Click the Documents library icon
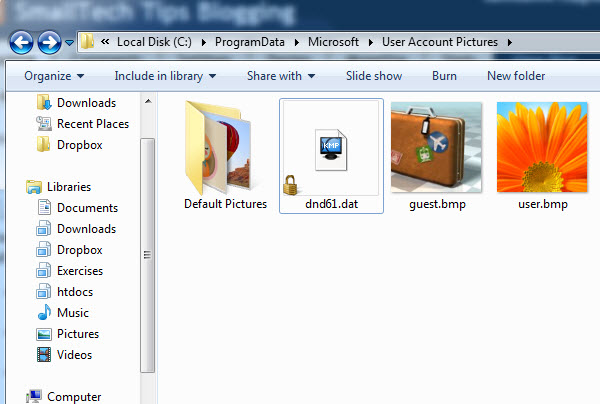Viewport: 600px width, 404px height. (x=44, y=207)
